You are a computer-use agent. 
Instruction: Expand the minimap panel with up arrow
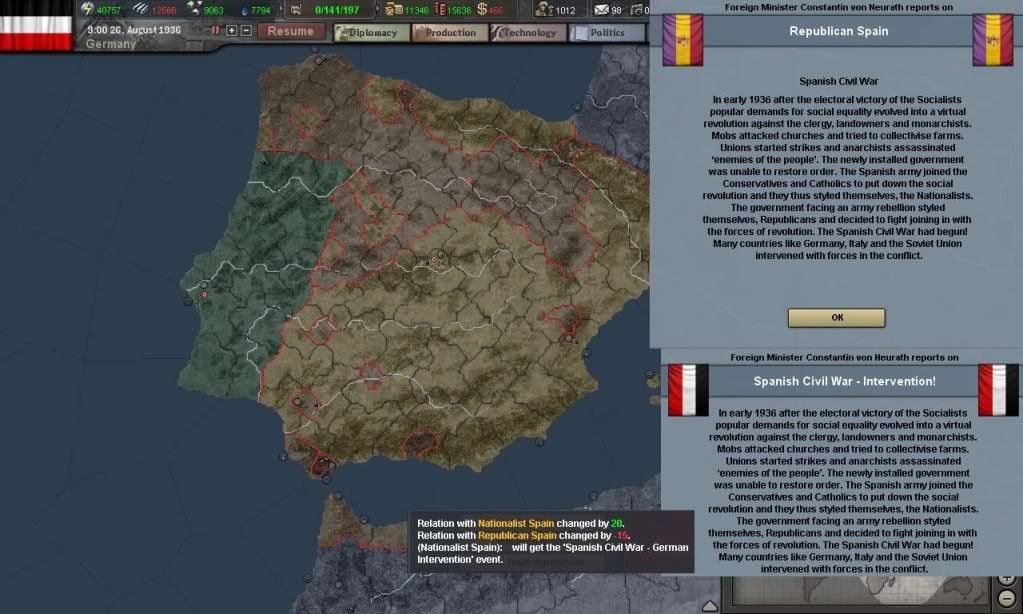coord(710,606)
